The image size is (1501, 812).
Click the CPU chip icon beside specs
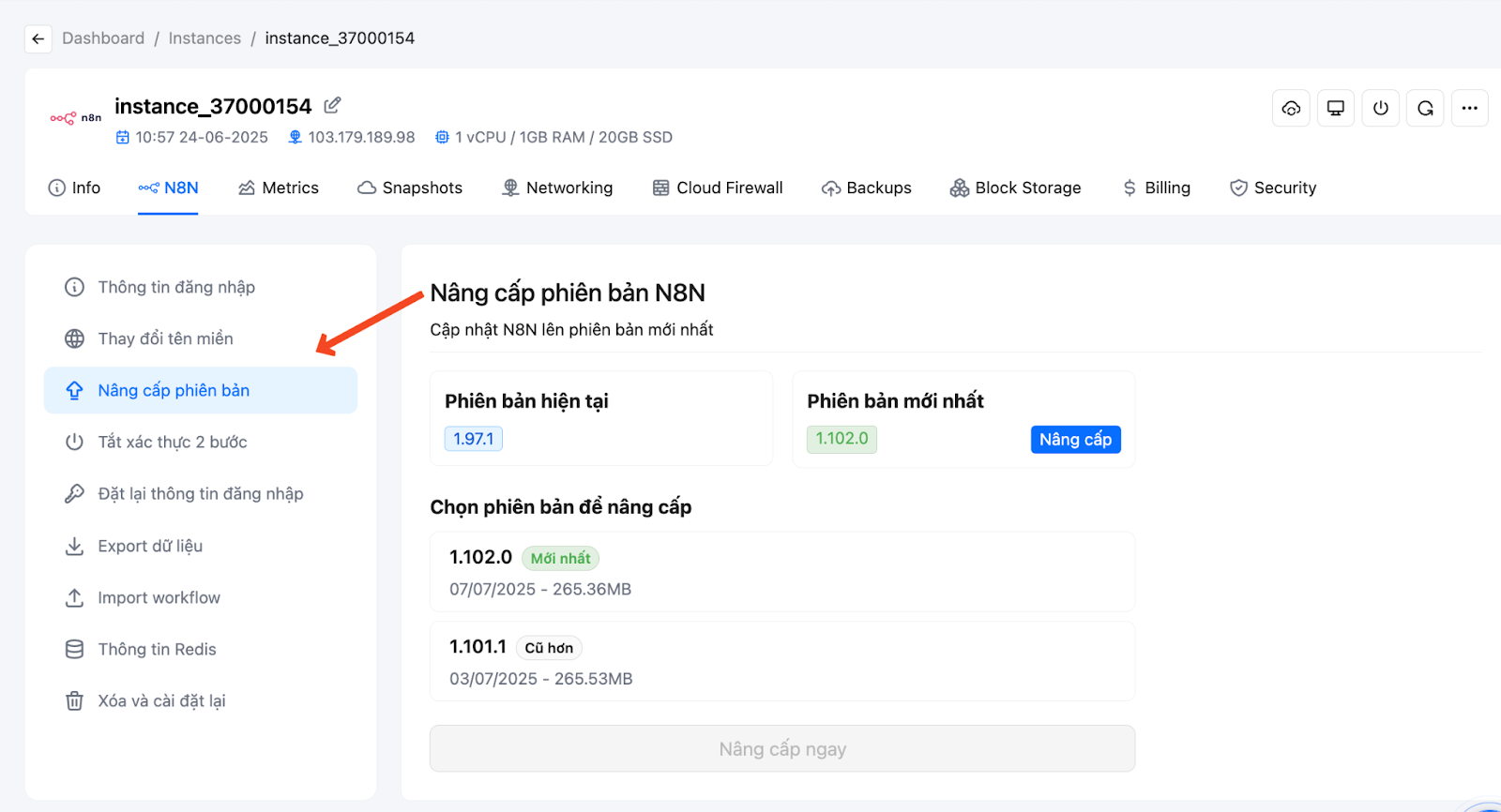click(442, 137)
